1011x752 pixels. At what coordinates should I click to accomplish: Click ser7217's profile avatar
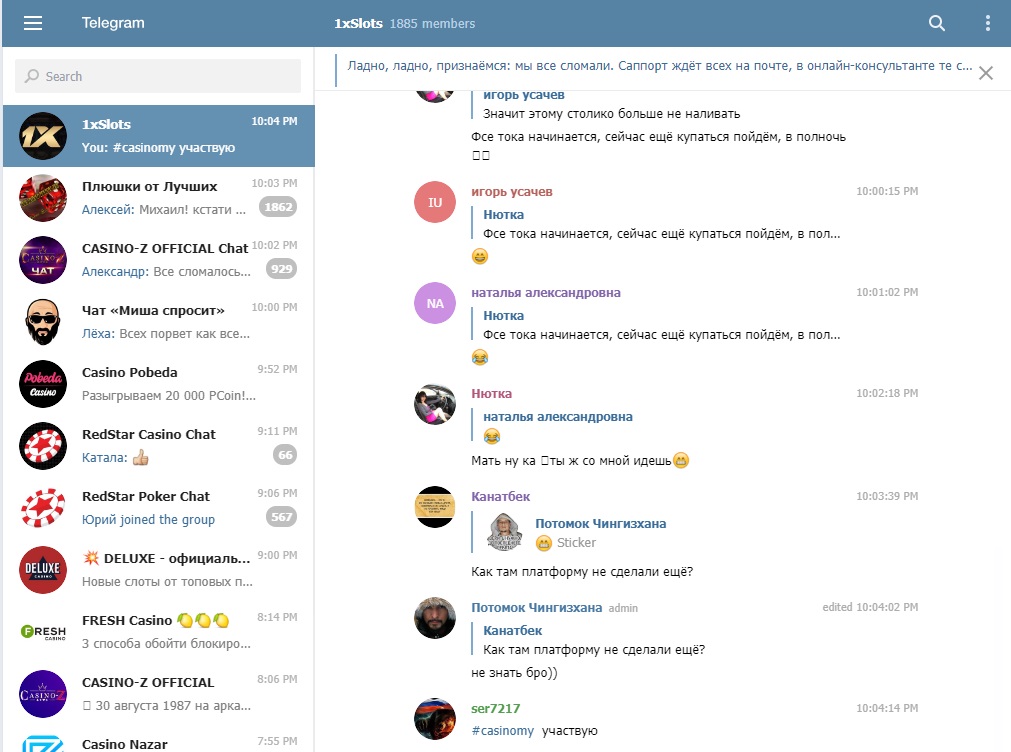(435, 718)
